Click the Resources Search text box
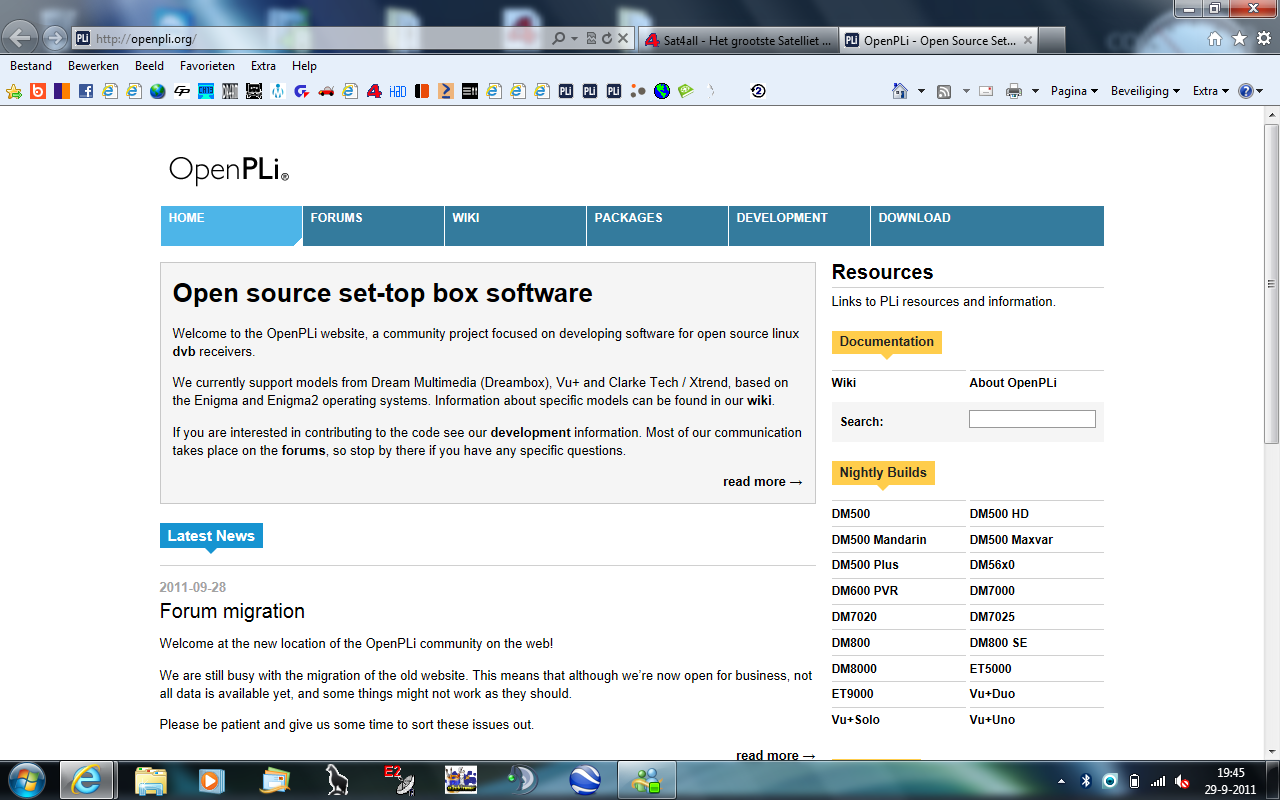The image size is (1280, 800). pyautogui.click(x=1032, y=420)
